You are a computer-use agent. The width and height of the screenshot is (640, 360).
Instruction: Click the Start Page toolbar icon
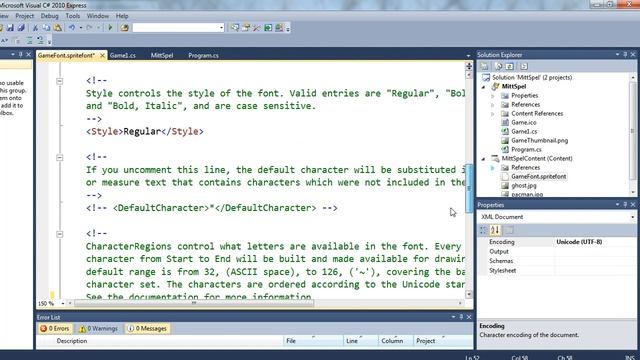268,28
